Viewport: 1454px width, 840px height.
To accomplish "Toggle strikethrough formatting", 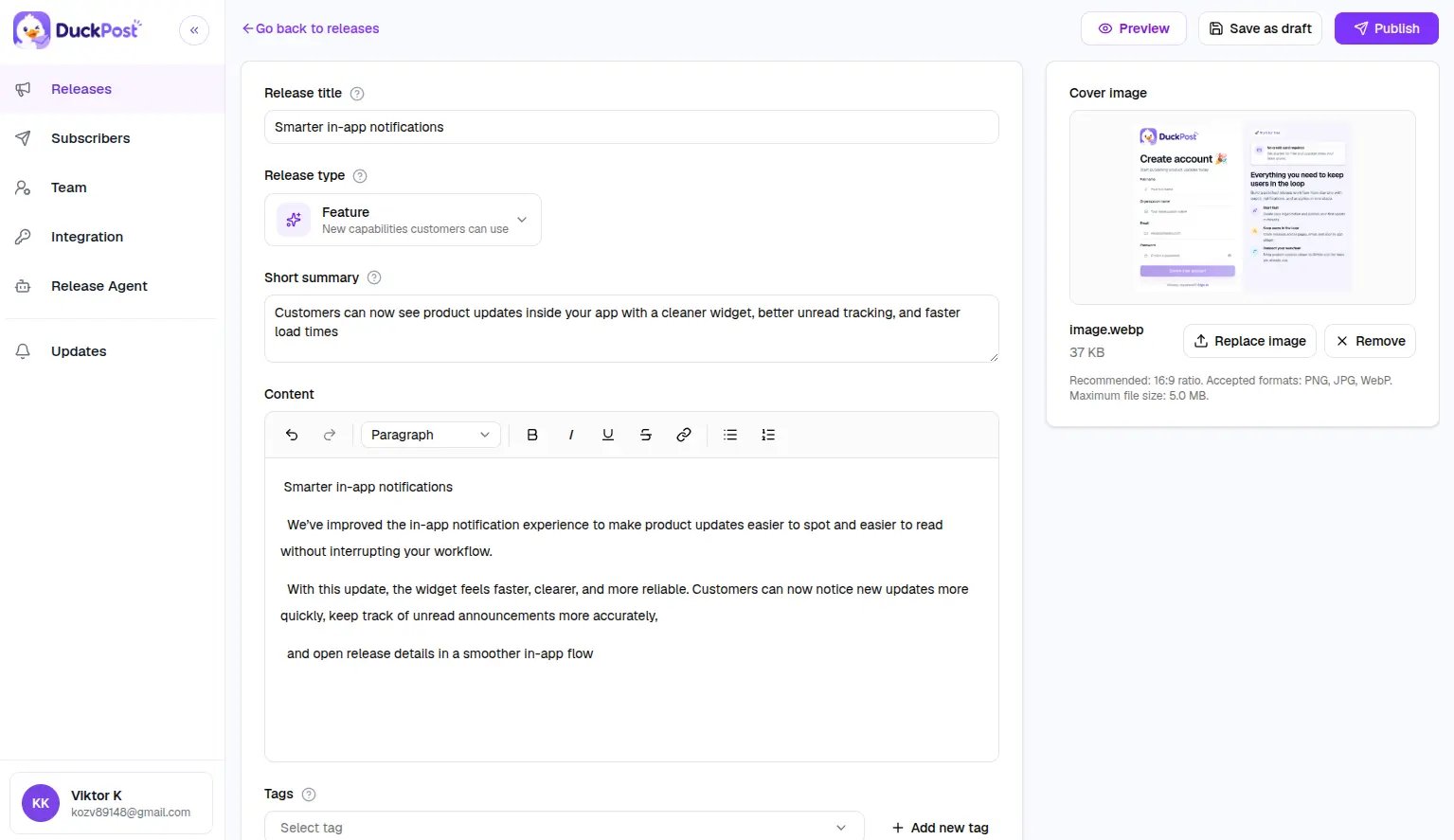I will (x=646, y=435).
